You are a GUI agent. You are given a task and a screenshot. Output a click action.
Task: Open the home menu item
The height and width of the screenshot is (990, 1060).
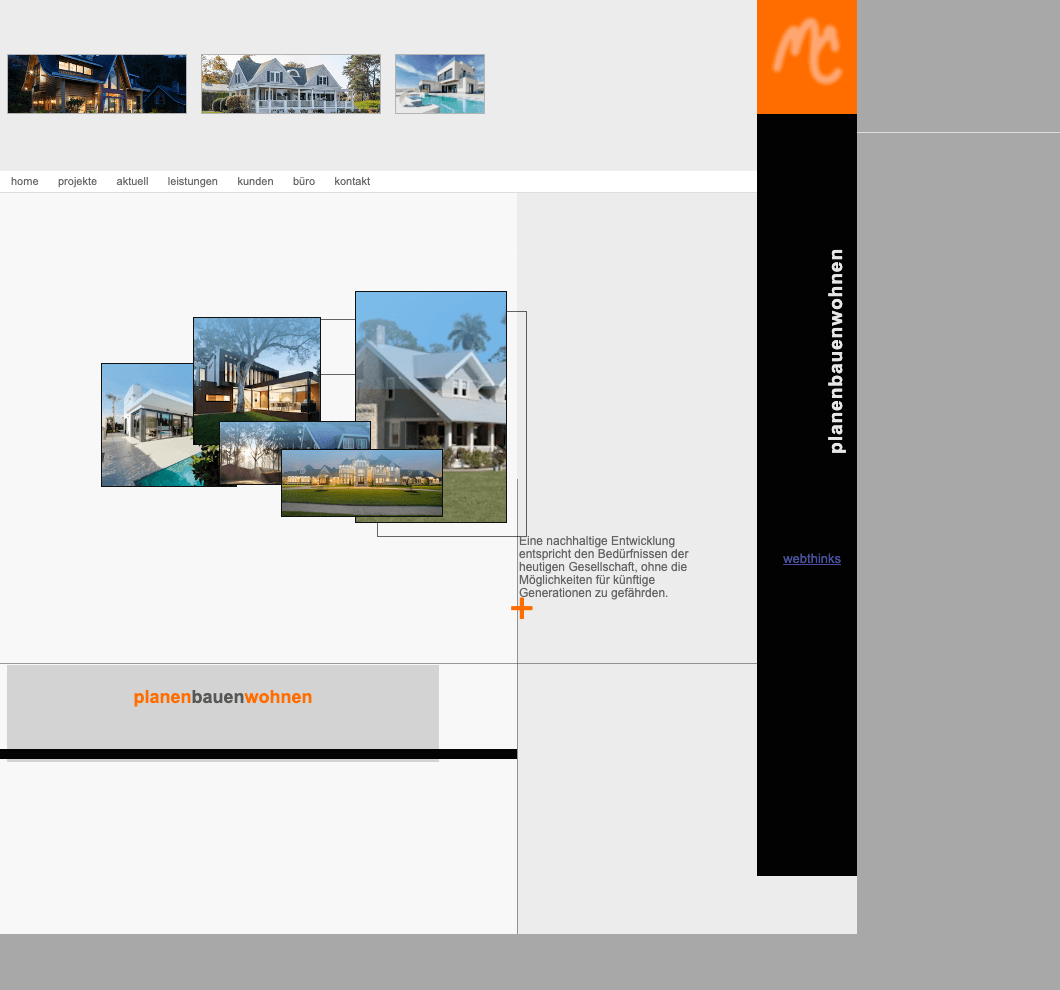[x=25, y=181]
